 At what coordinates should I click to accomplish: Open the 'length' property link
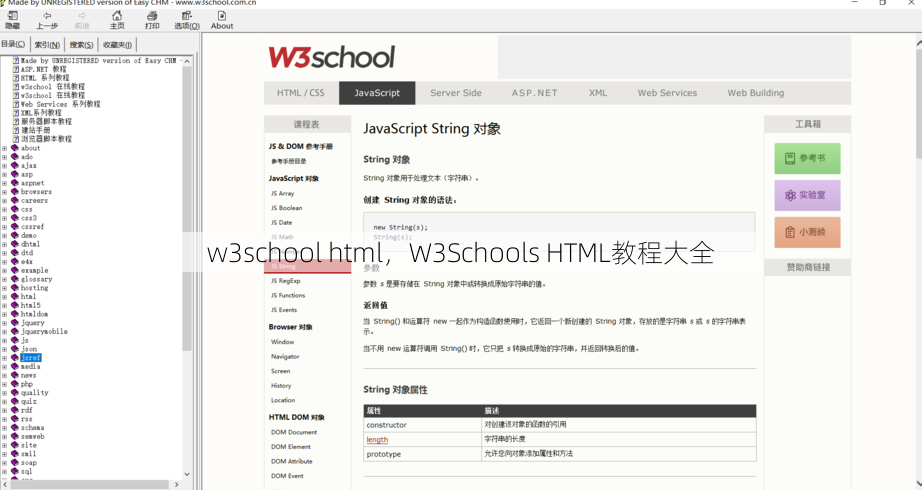pyautogui.click(x=377, y=439)
